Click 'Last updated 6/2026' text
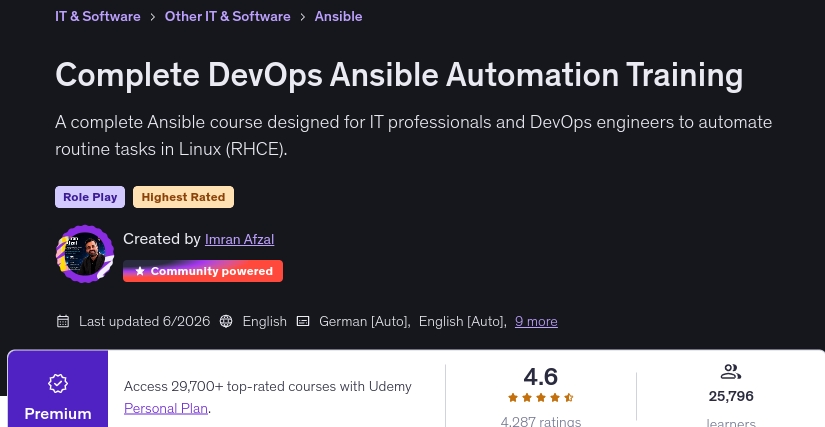Viewport: 825px width, 427px height. point(144,321)
